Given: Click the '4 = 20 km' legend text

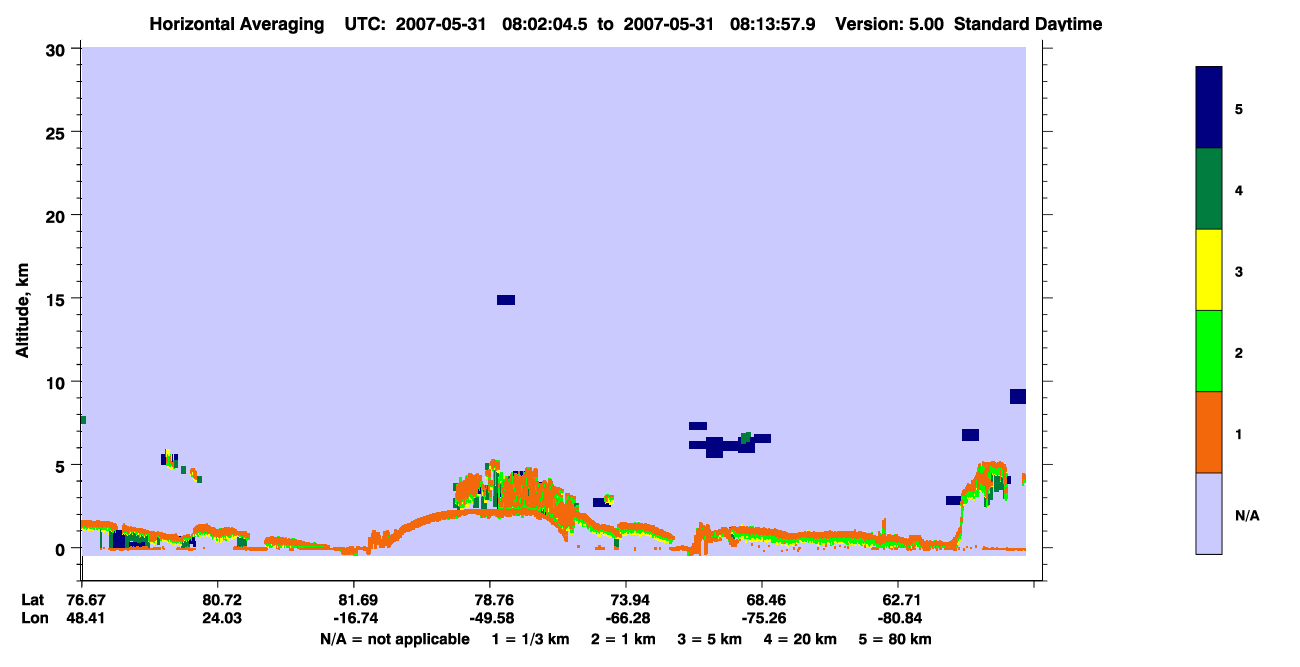Looking at the screenshot, I should (x=800, y=639).
